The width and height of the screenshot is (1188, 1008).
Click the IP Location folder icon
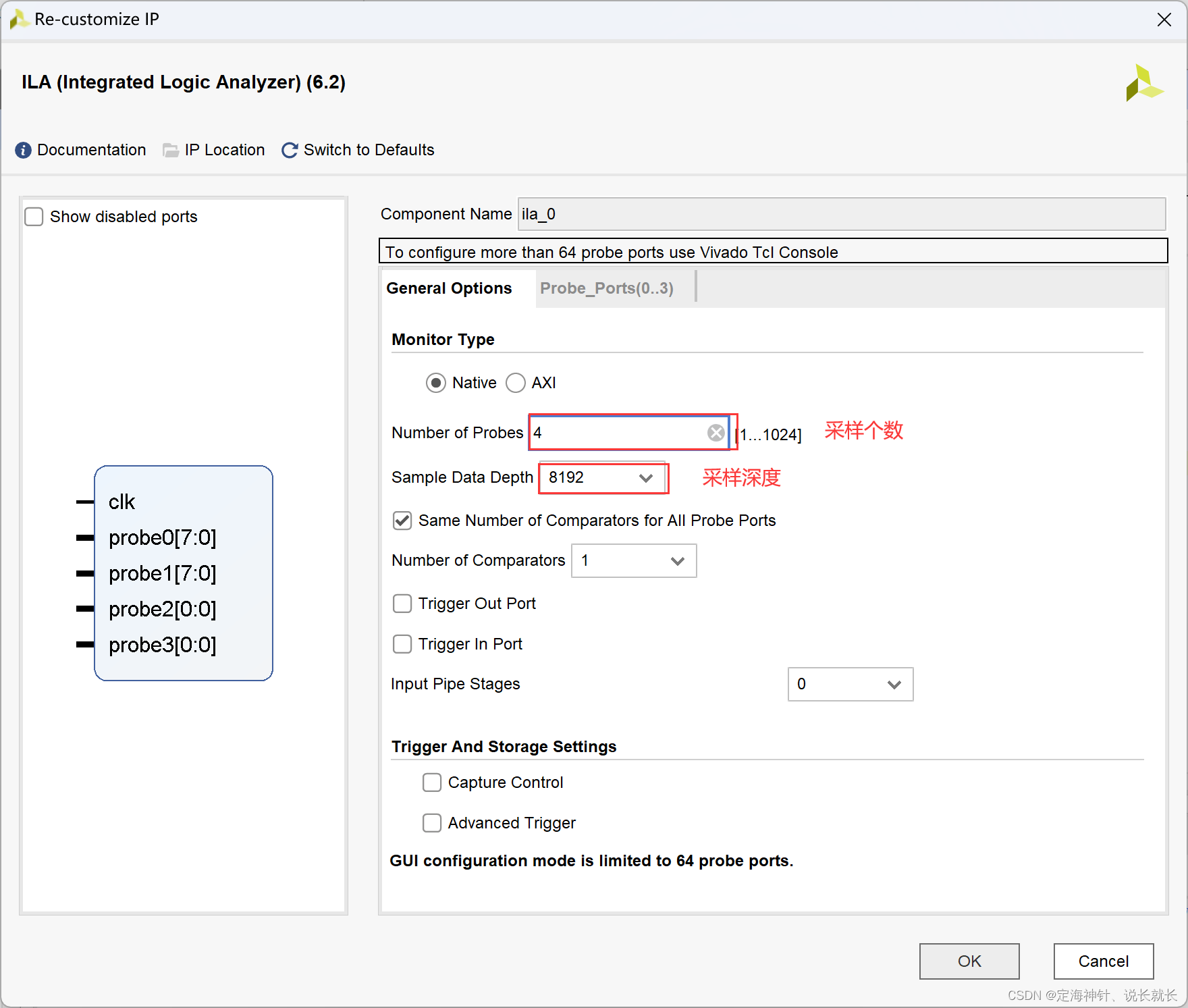pos(171,150)
